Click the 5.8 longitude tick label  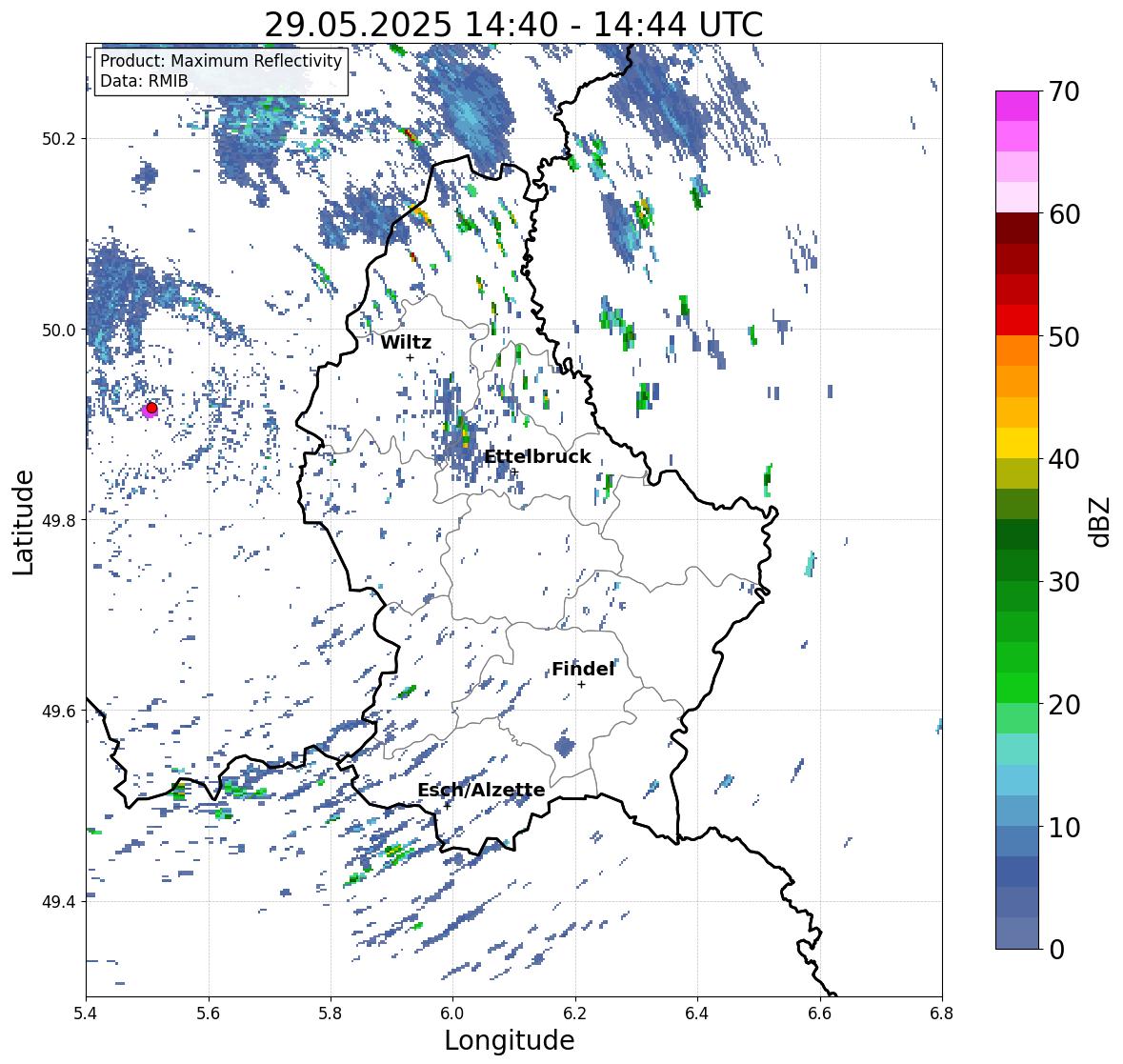[x=331, y=1013]
